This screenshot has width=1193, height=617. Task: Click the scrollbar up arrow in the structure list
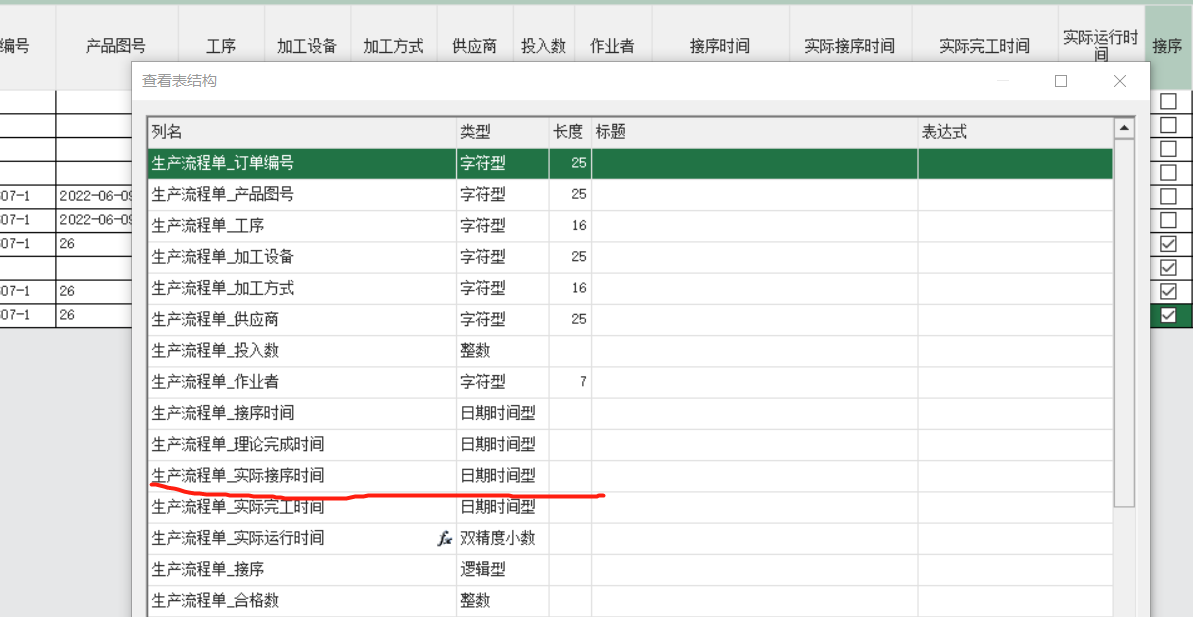[1124, 129]
